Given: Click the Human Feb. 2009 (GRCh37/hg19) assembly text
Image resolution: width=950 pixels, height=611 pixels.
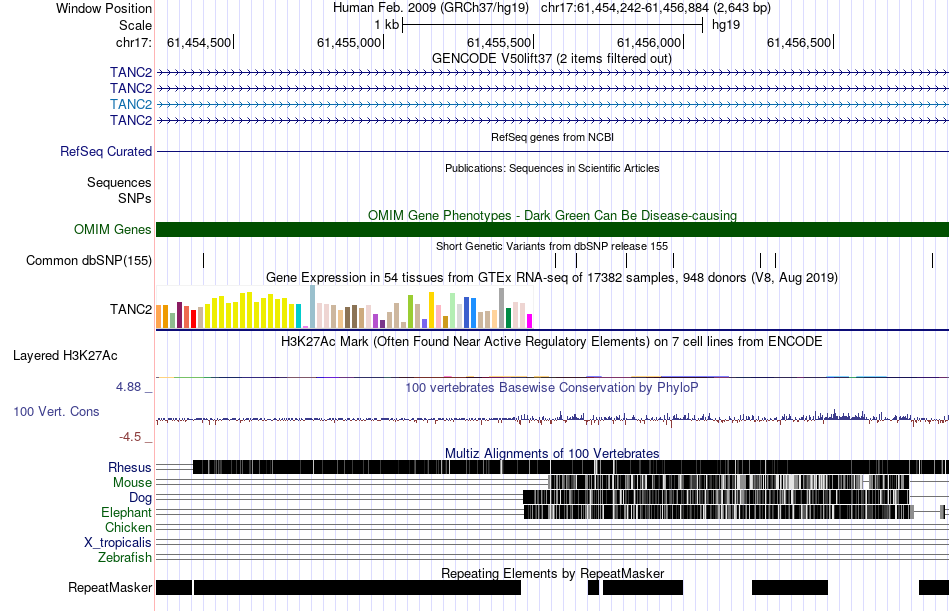Looking at the screenshot, I should pyautogui.click(x=431, y=8).
